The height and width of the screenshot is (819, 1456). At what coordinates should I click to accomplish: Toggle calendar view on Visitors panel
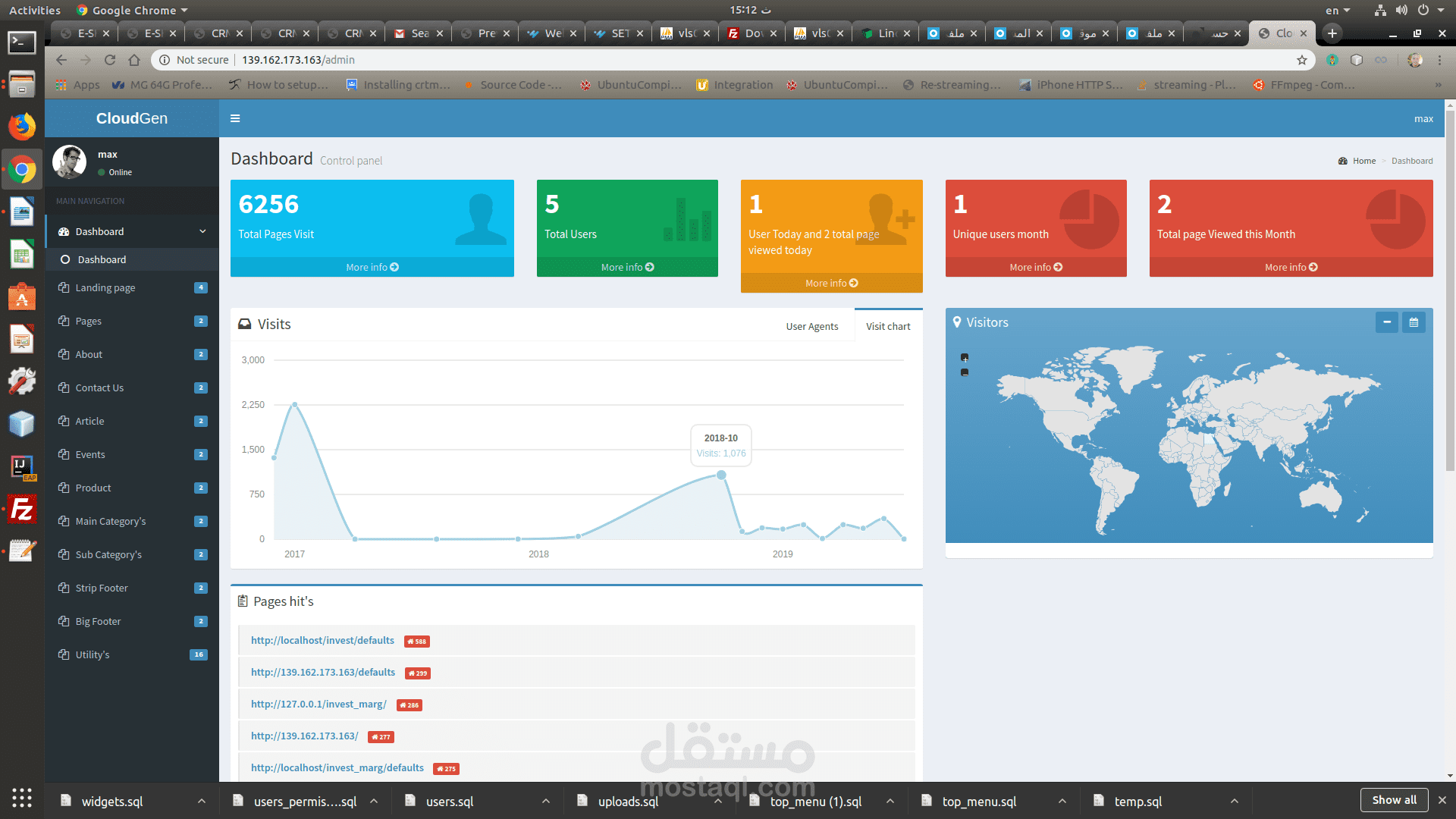click(1414, 322)
